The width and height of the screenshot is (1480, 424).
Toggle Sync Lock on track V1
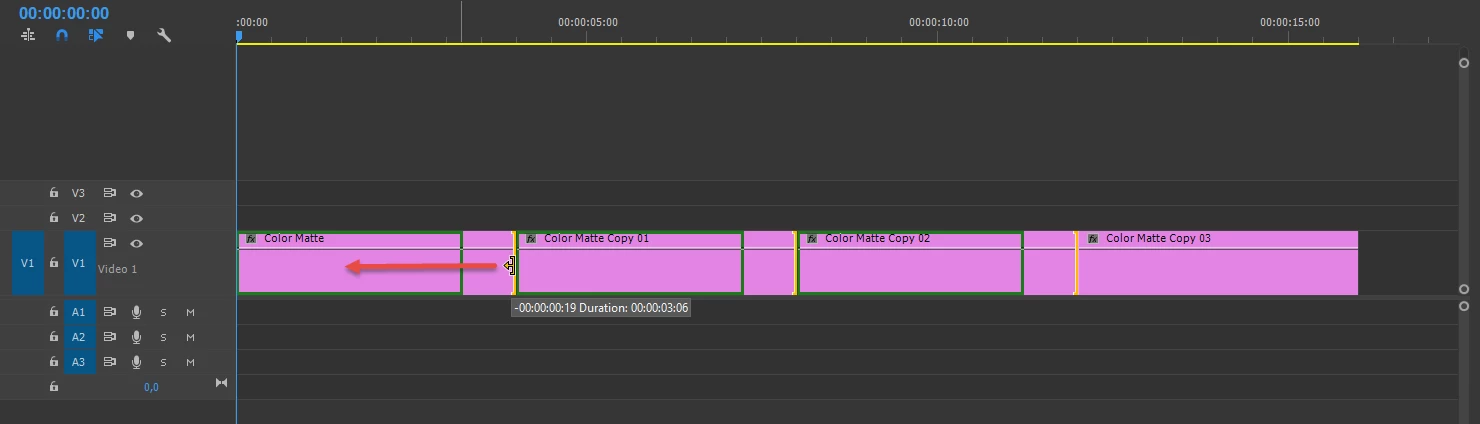110,243
